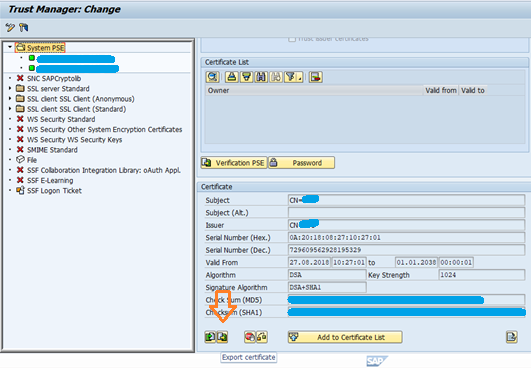Click the Valid From date 27.08.2018 field

coord(309,262)
